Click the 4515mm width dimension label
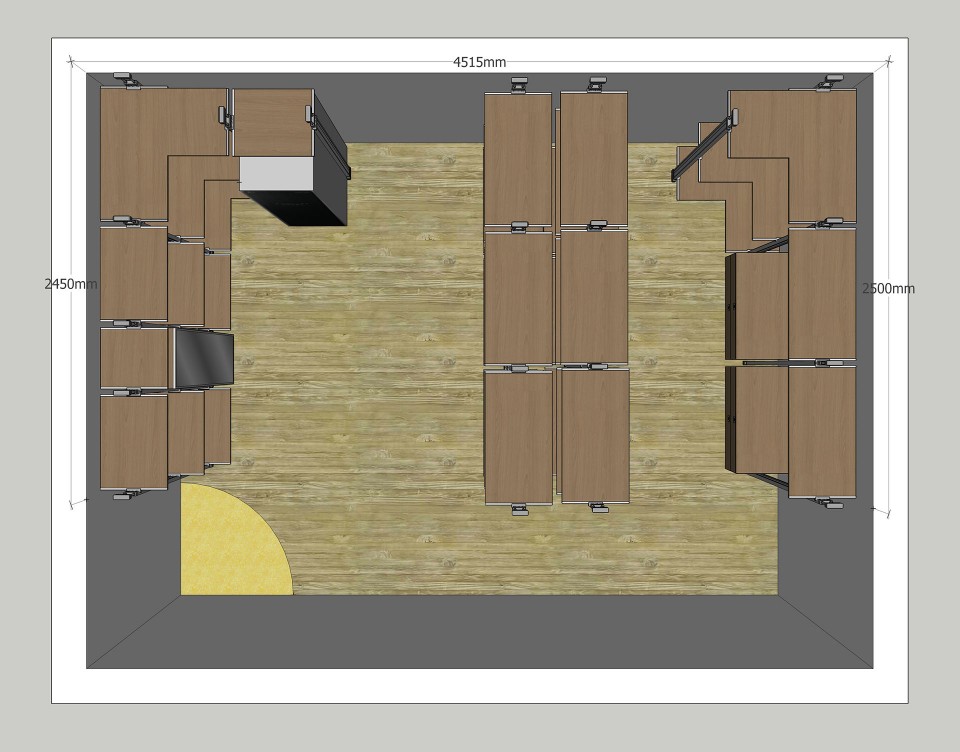The width and height of the screenshot is (960, 752). [479, 62]
